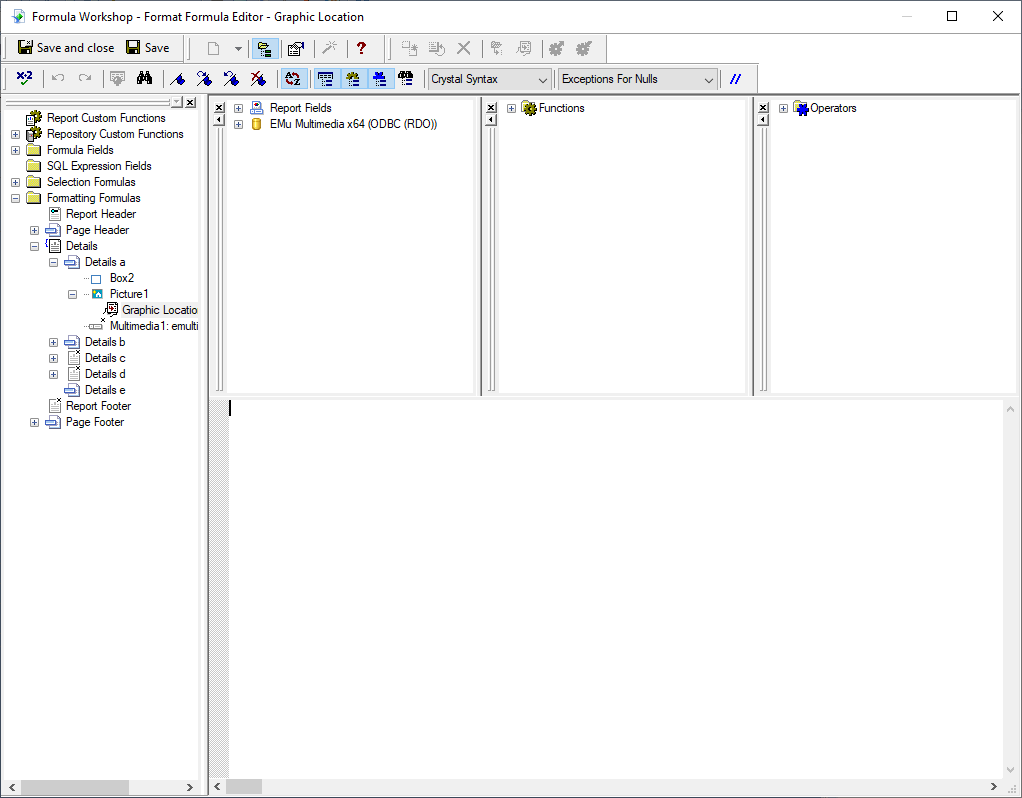Expand the Functions tree node

point(511,108)
